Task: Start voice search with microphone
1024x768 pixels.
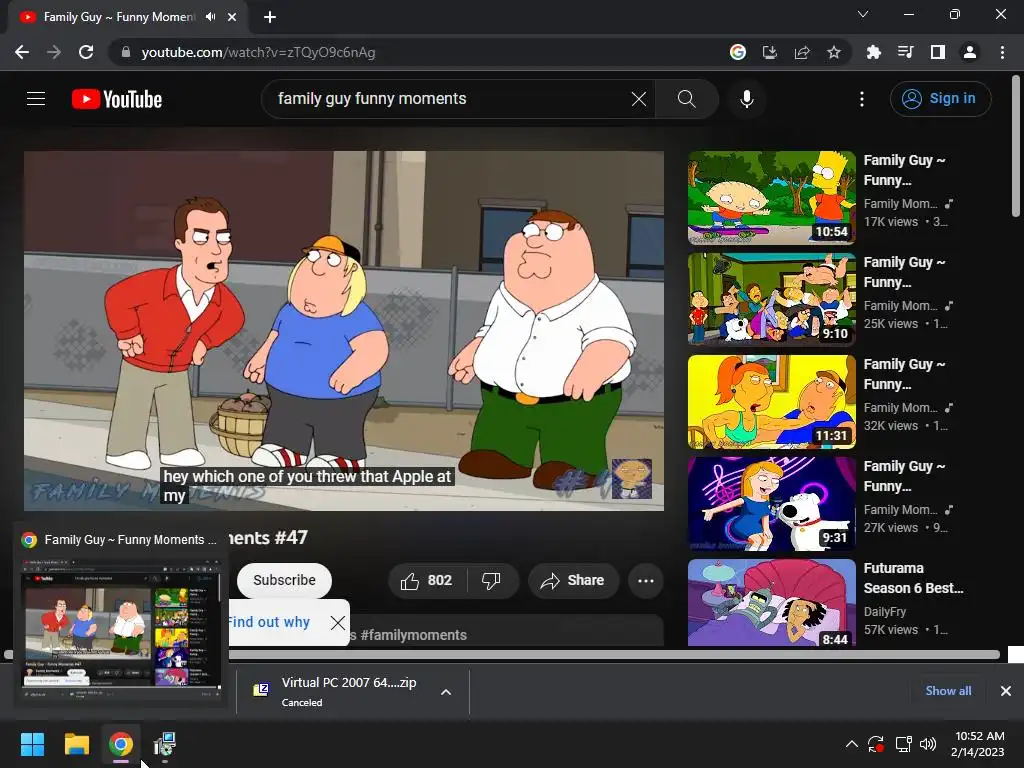Action: [x=747, y=99]
